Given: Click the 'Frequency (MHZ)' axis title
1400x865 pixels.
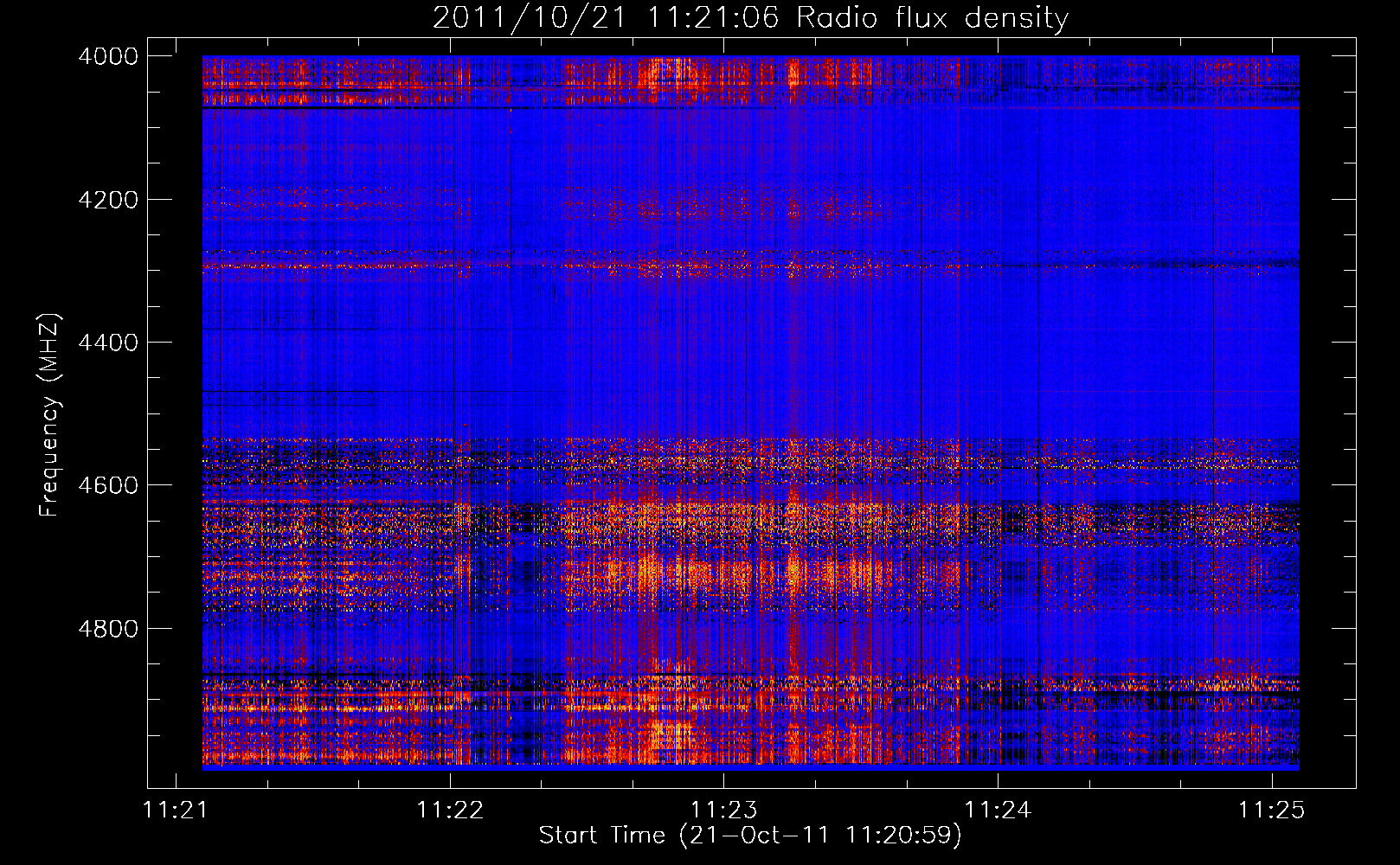Looking at the screenshot, I should pyautogui.click(x=49, y=415).
